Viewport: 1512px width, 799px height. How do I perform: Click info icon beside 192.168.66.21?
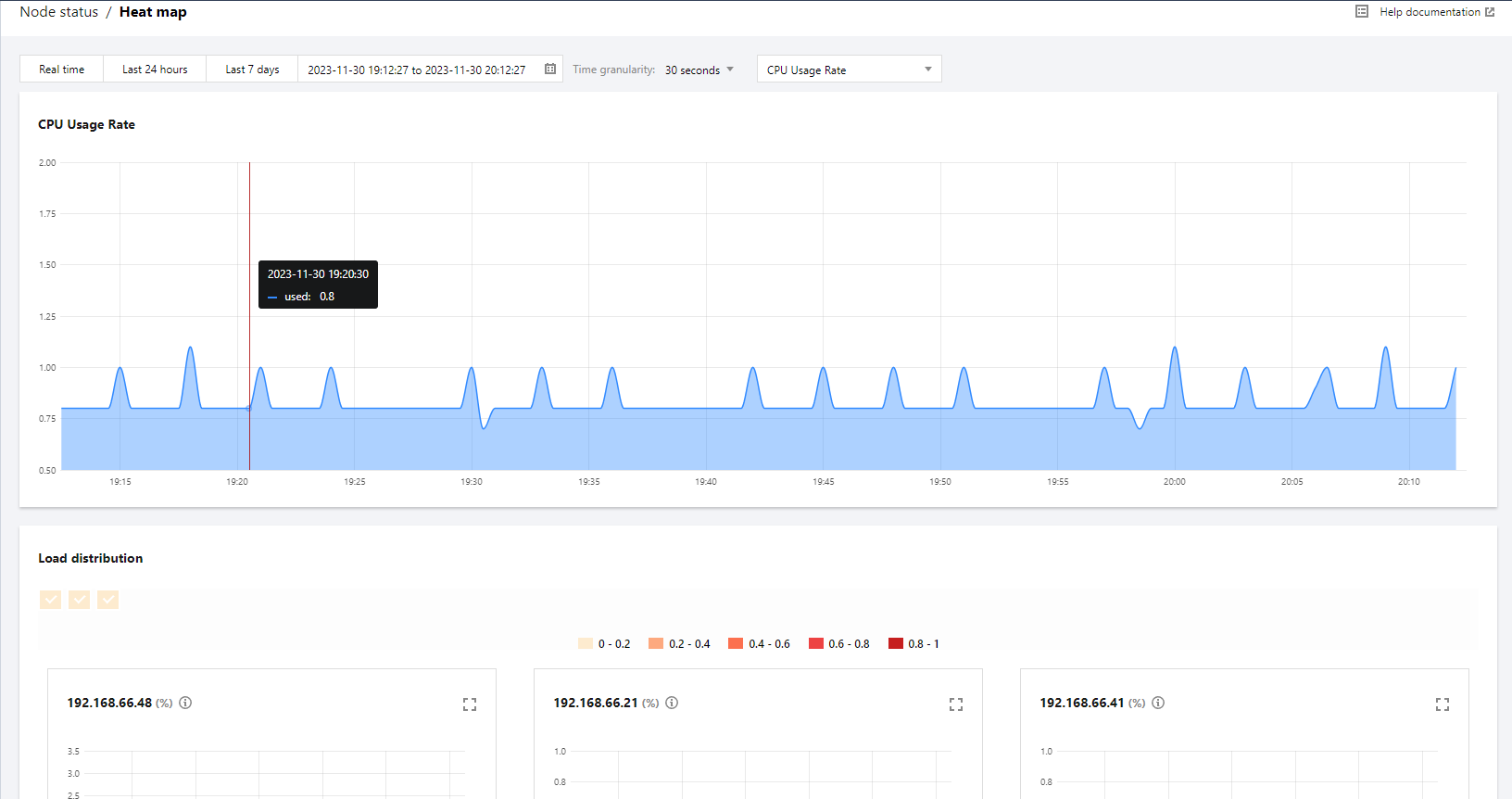click(x=672, y=703)
